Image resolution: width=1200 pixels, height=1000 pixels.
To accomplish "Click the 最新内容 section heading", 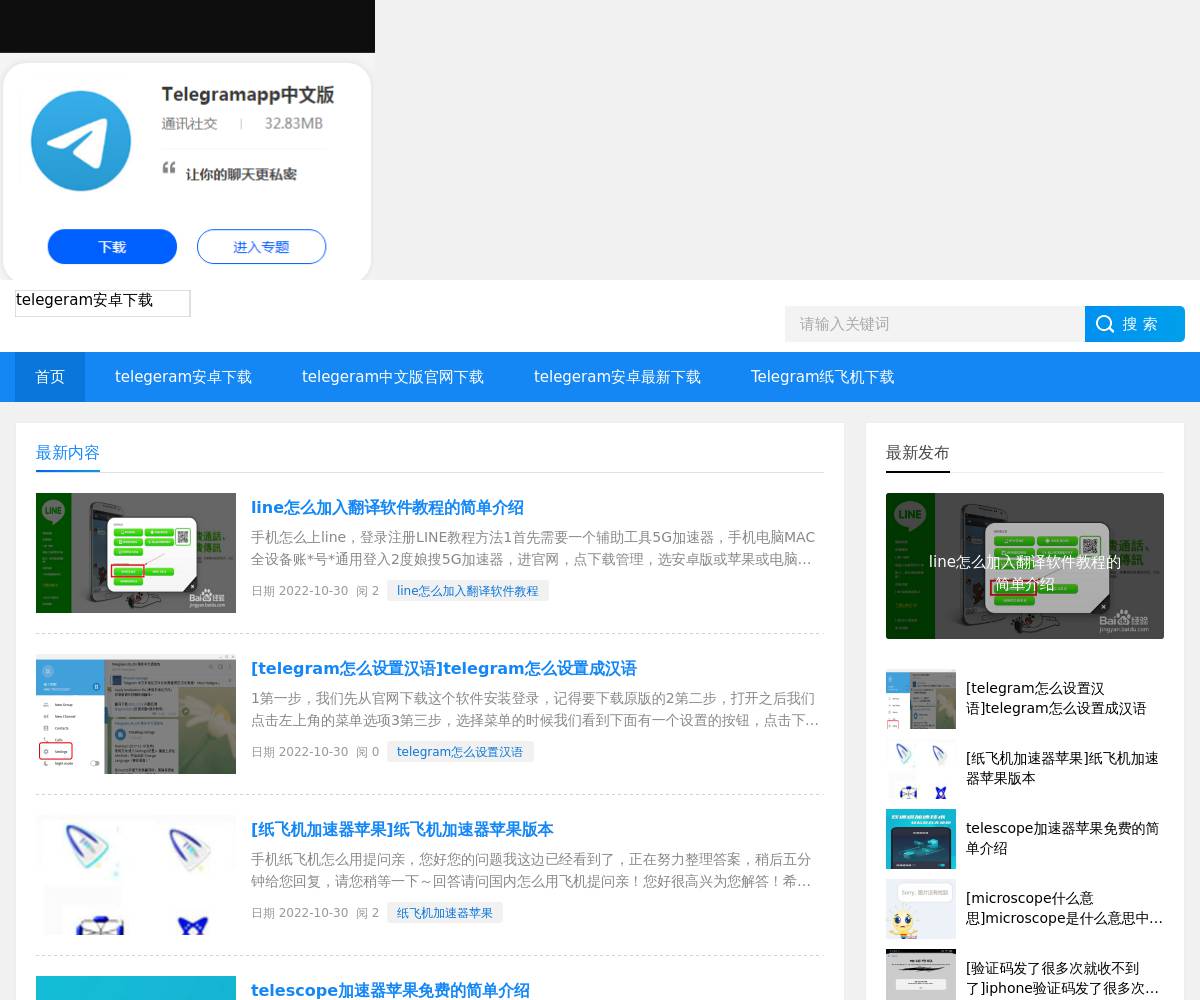I will coord(68,453).
